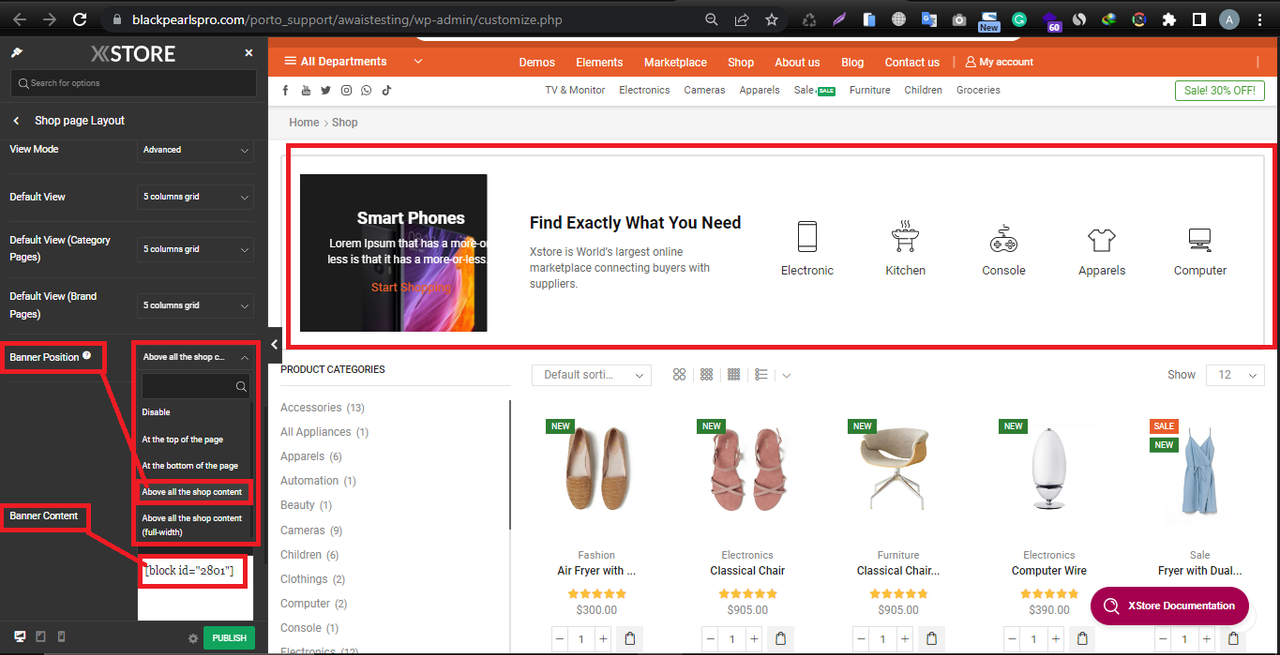Open the Demos menu item
The height and width of the screenshot is (655, 1280).
(x=537, y=62)
